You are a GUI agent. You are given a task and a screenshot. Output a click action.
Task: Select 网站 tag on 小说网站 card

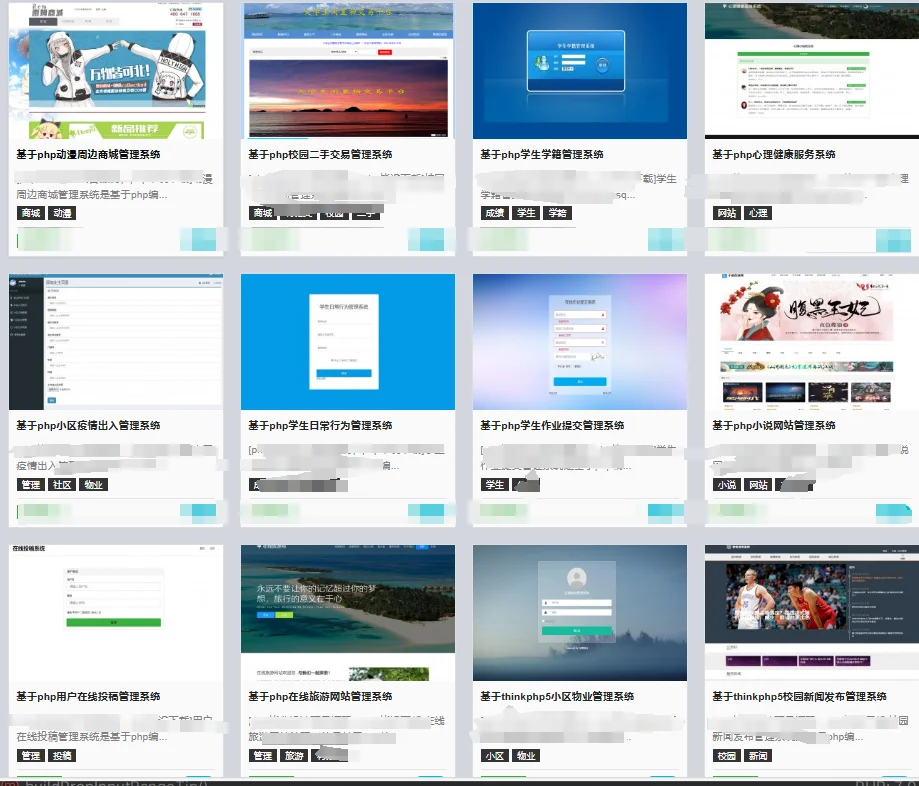[758, 485]
